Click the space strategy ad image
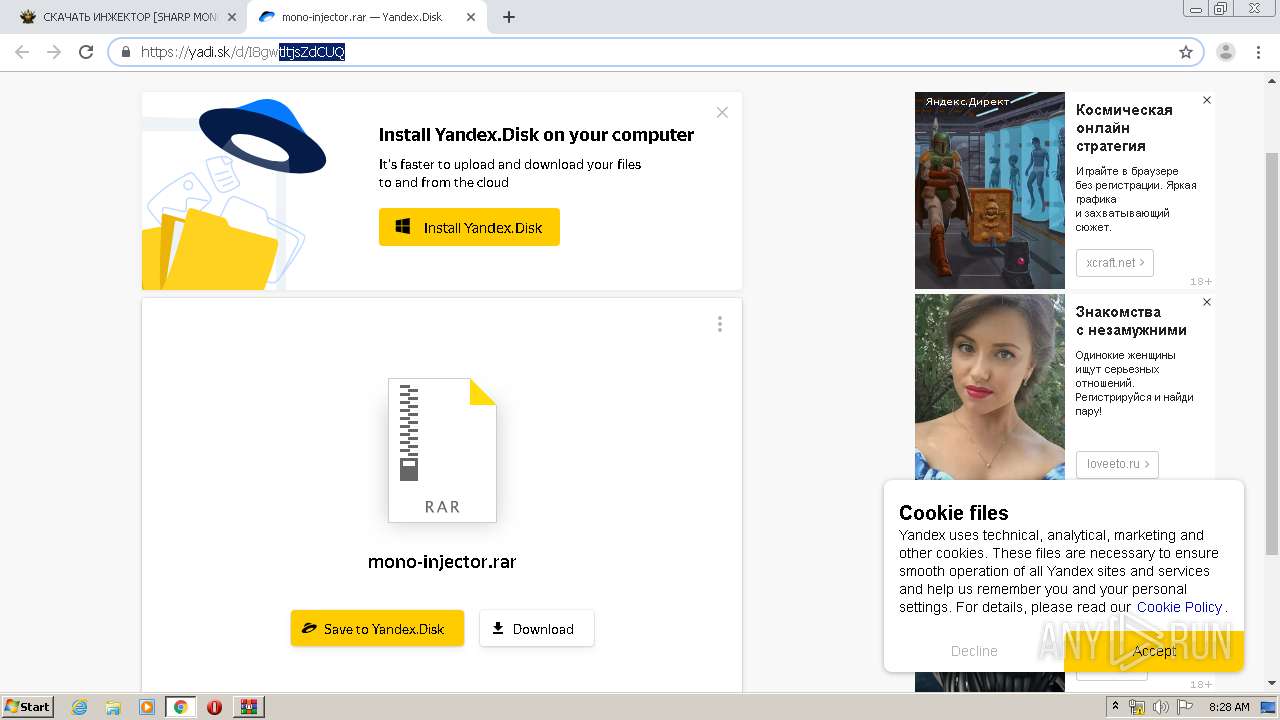The image size is (1280, 720). click(x=990, y=190)
